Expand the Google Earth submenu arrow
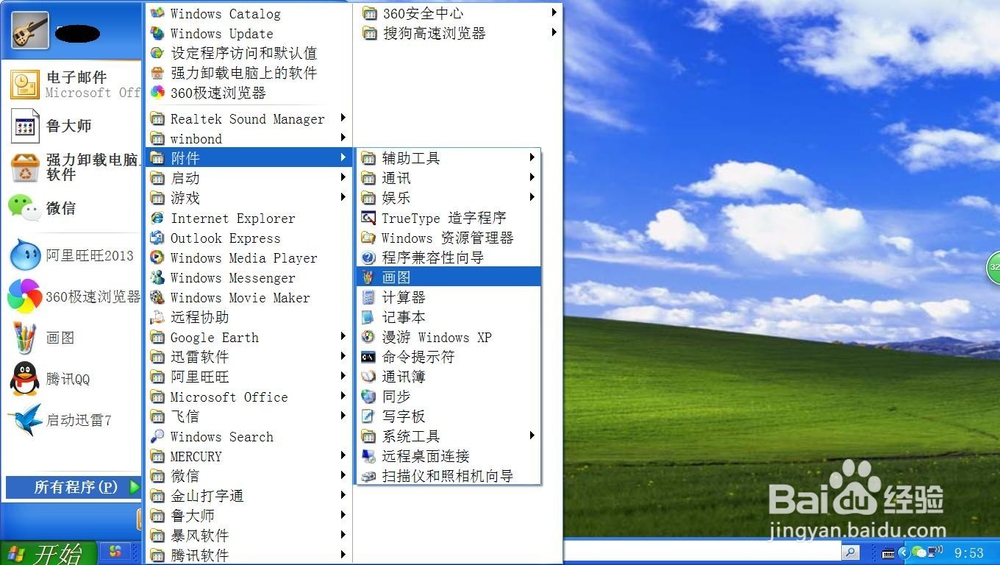Screen dimensions: 1000x565 coord(343,336)
